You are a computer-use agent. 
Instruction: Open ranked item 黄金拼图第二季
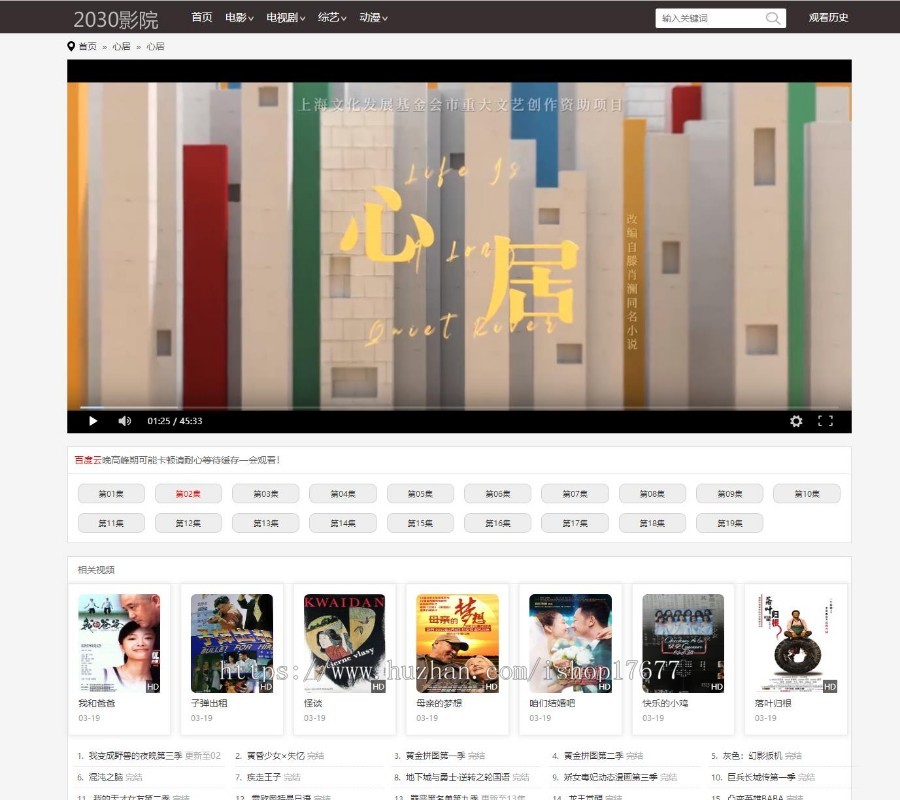point(593,756)
